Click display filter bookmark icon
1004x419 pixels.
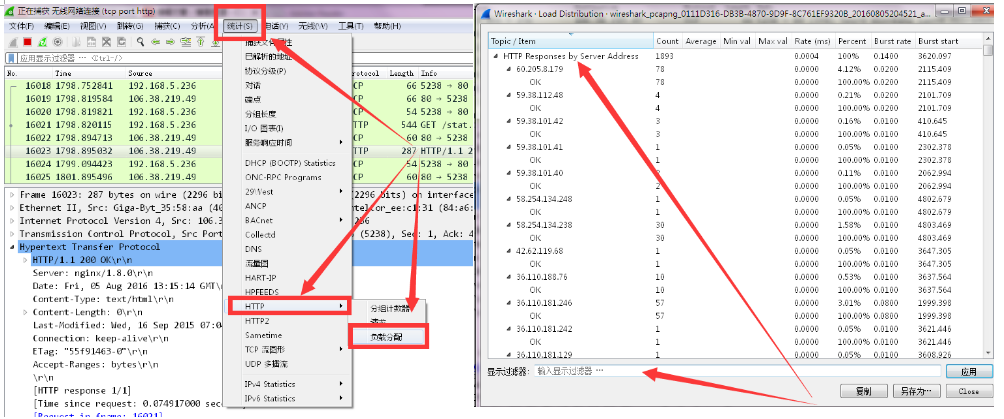coord(11,58)
